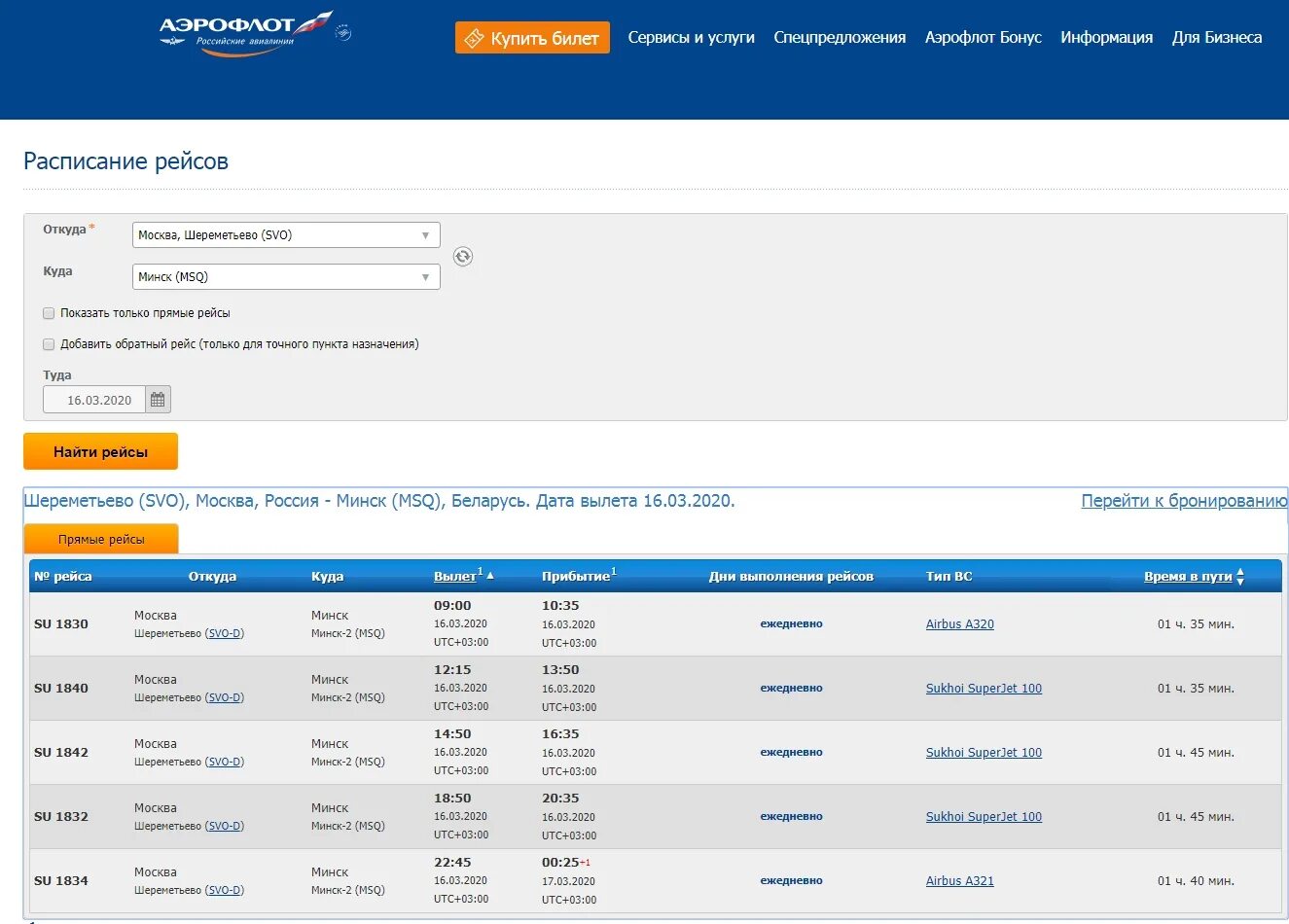Click the '№ рейса' column header
Viewport: 1289px width, 924px height.
62,577
